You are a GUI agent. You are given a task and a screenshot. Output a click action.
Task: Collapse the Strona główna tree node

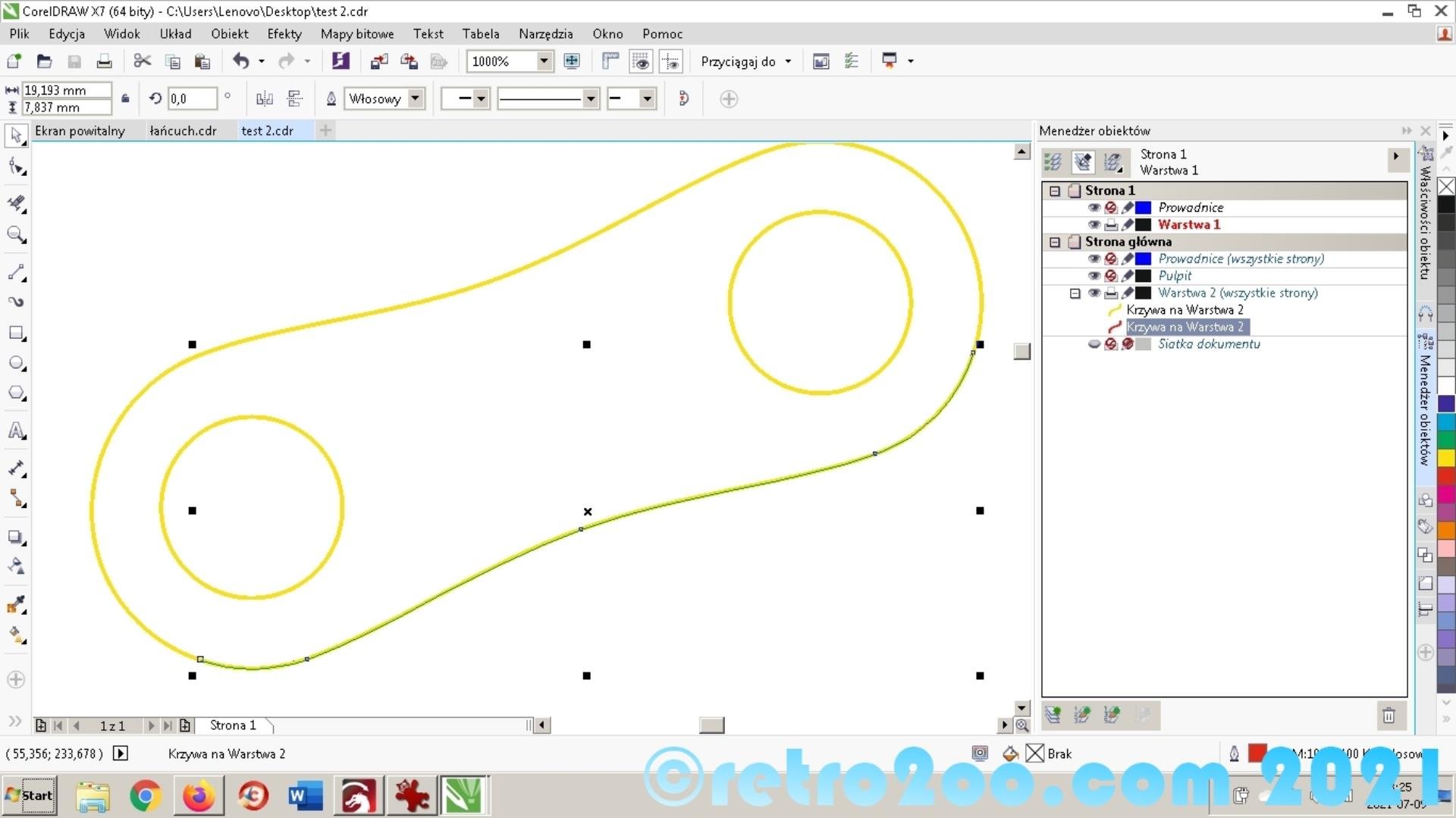tap(1055, 242)
